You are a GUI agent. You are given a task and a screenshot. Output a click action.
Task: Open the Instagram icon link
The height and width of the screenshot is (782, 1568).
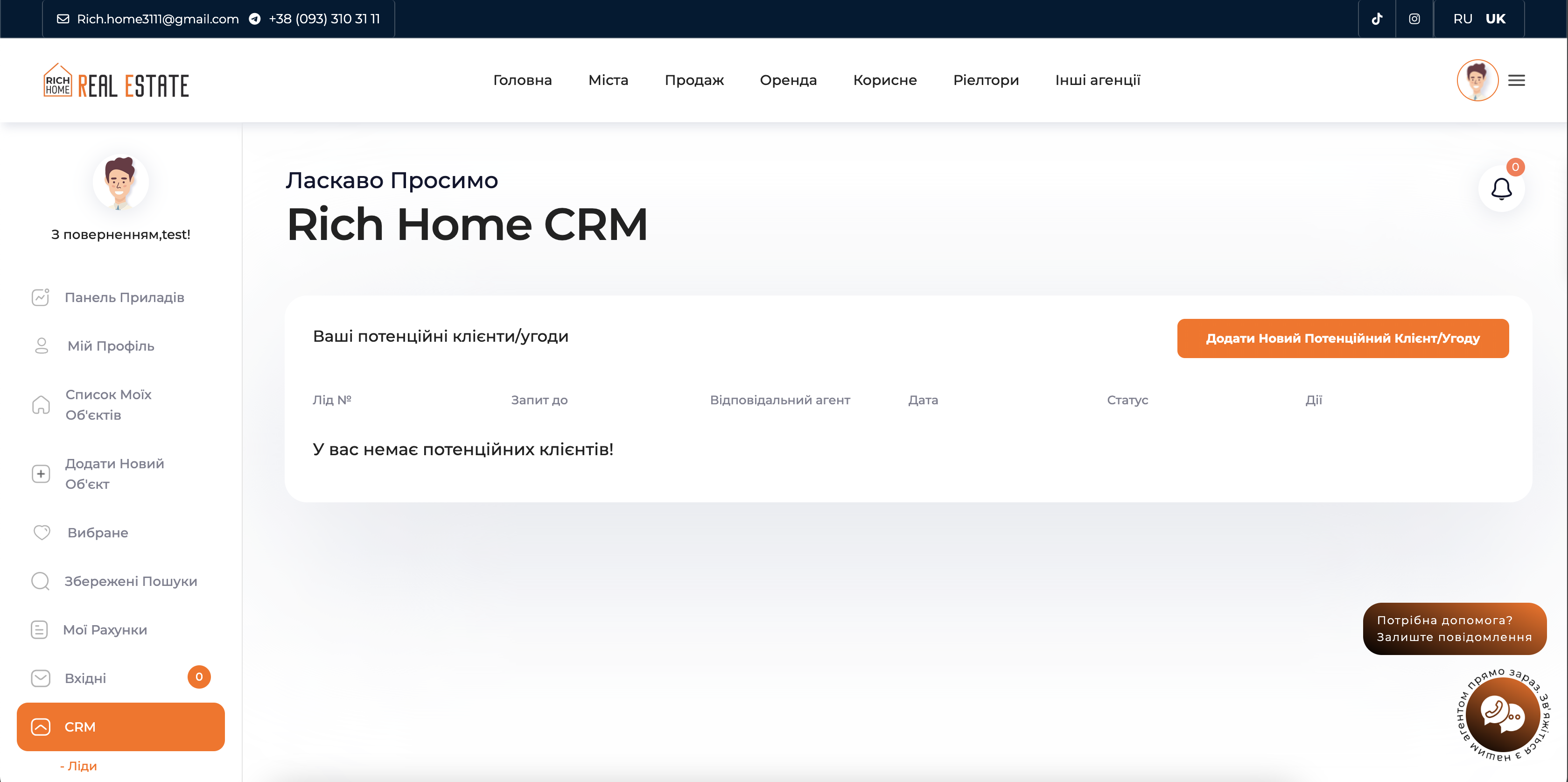(1414, 19)
